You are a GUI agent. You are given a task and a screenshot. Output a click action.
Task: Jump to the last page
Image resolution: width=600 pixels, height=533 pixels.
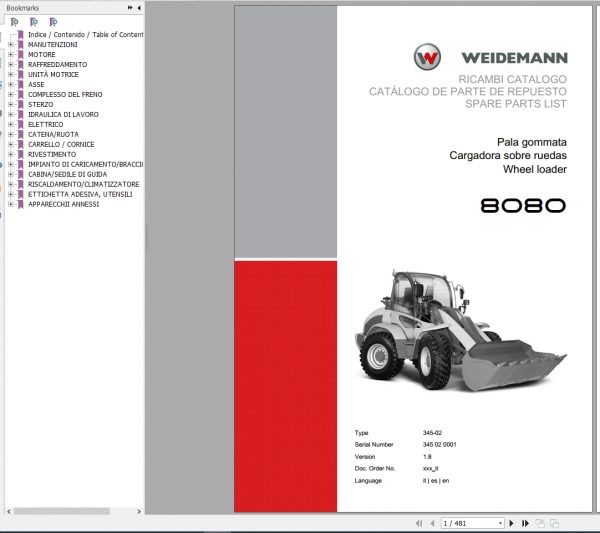(x=525, y=523)
